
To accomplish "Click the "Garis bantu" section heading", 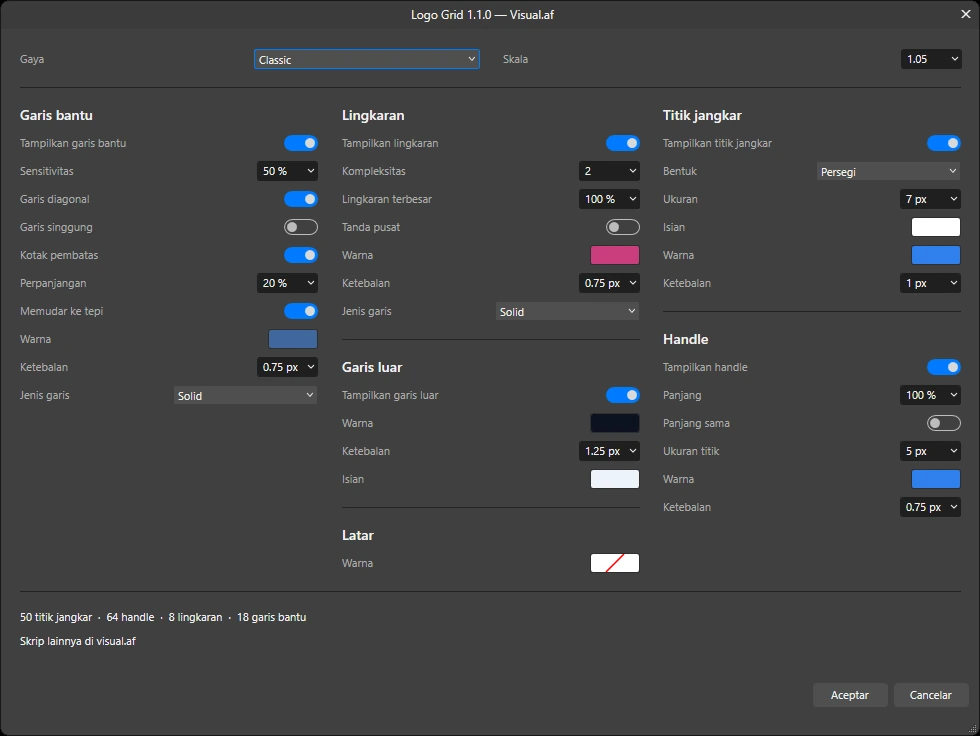I will click(x=56, y=116).
